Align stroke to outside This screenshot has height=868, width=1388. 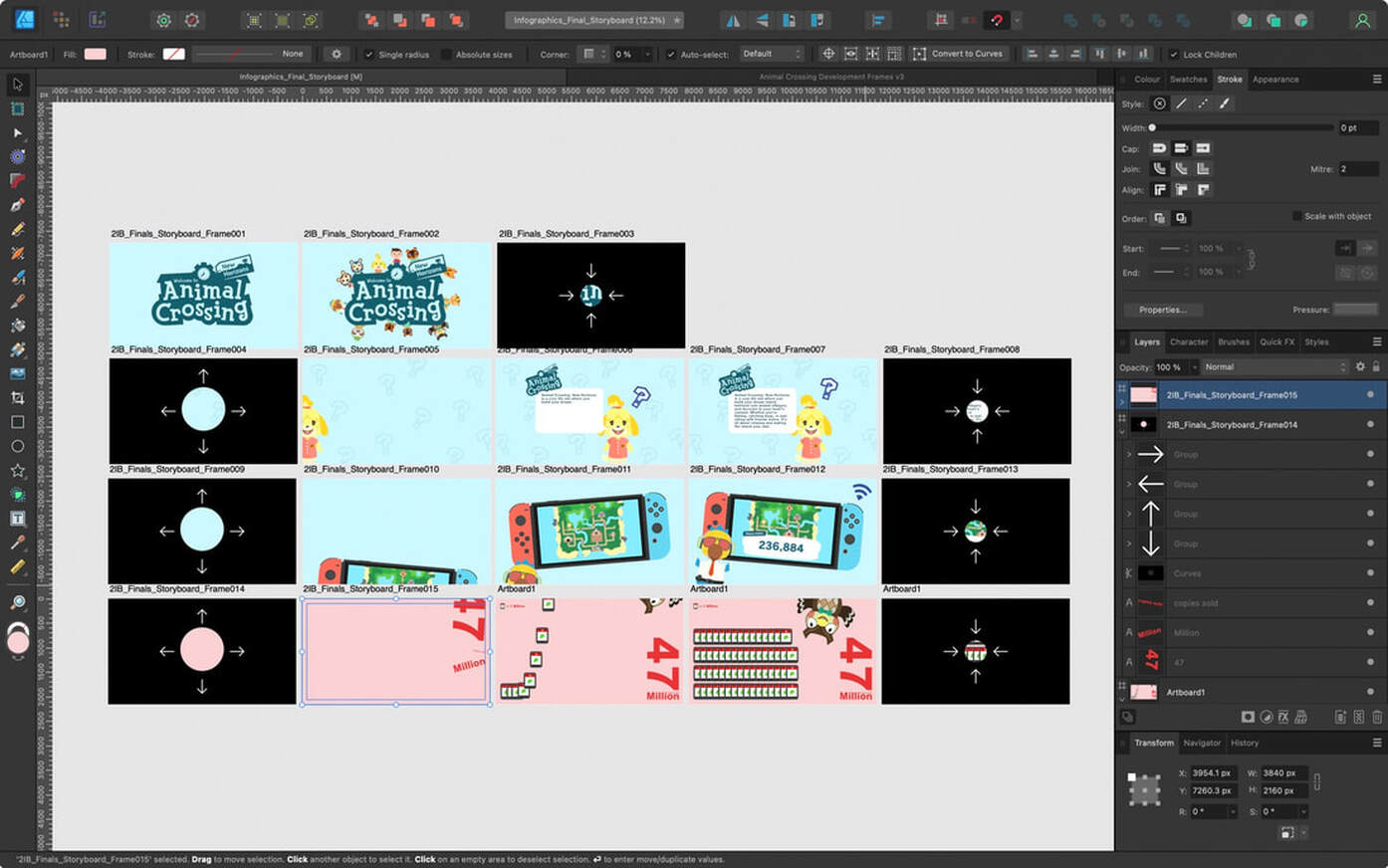tap(1203, 189)
